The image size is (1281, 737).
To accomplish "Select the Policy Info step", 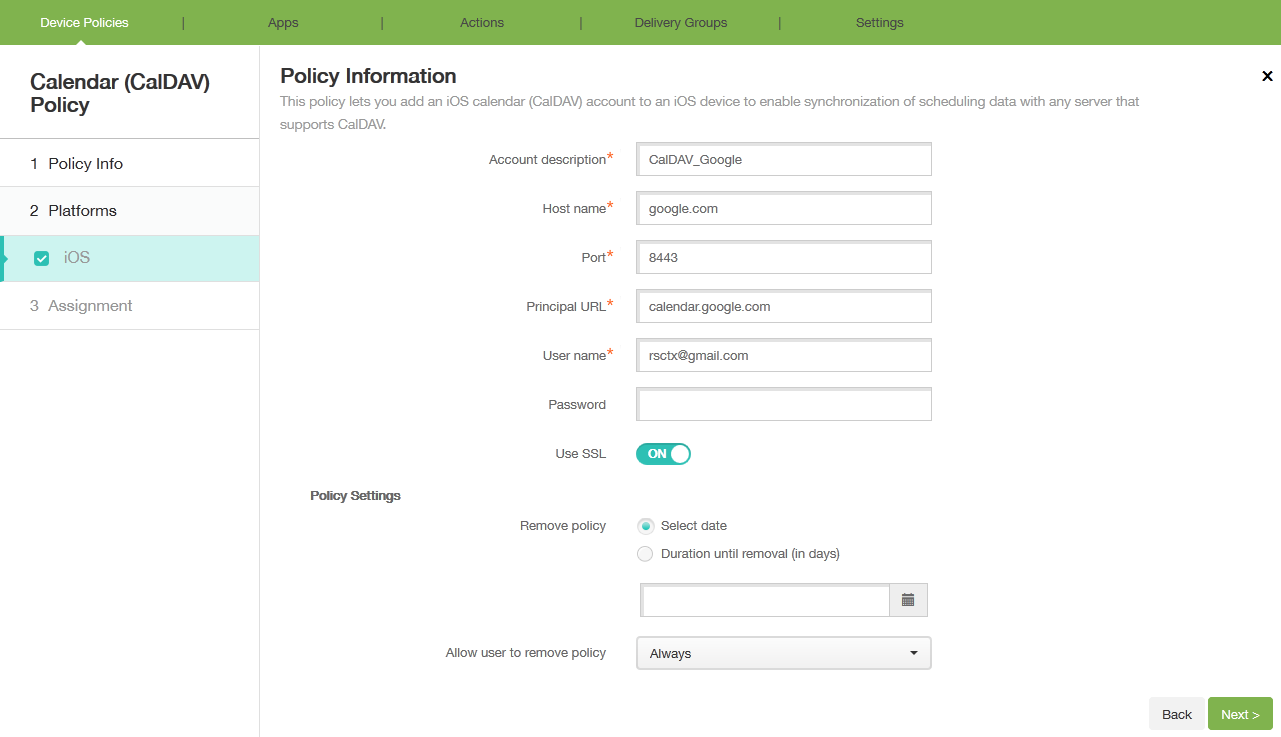I will coord(85,164).
